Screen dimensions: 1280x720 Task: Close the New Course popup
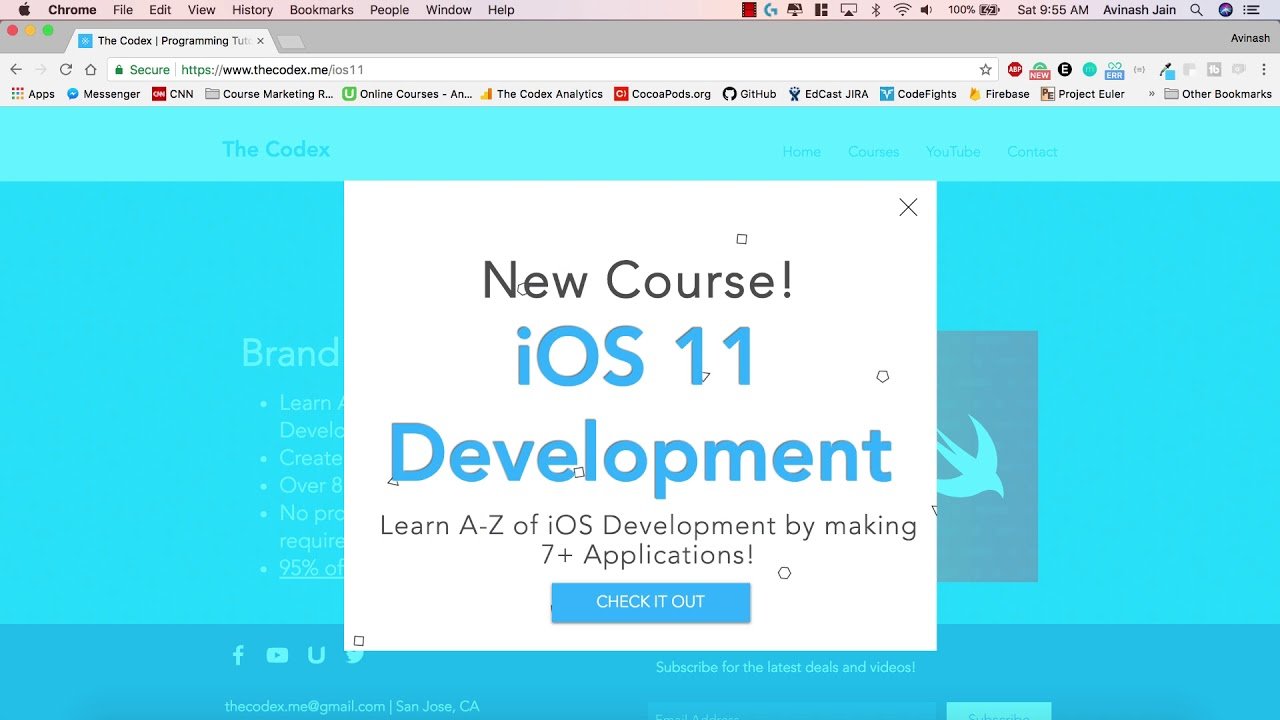(x=907, y=207)
